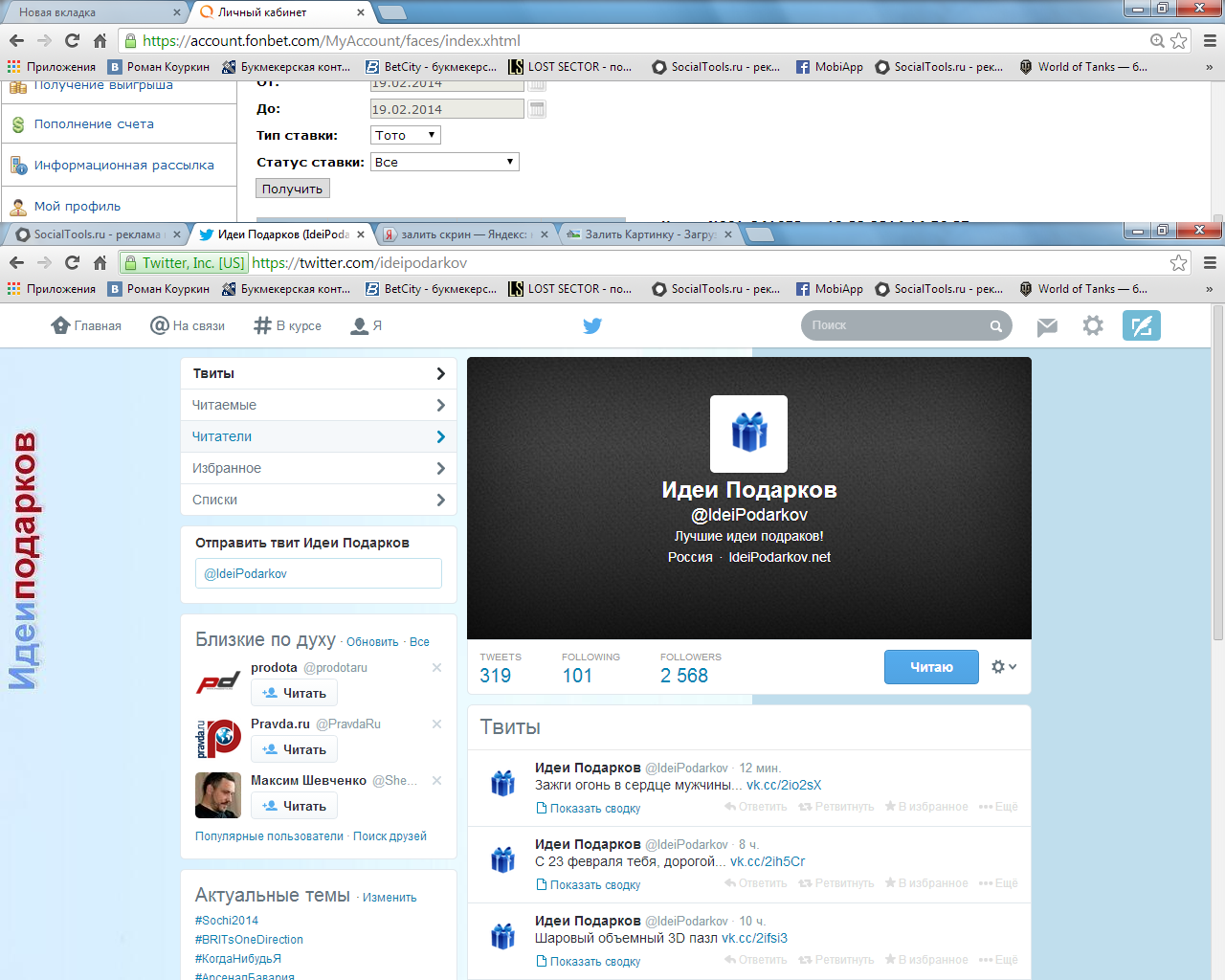This screenshot has width=1225, height=980.
Task: Open На связи connect tab
Action: pos(188,325)
